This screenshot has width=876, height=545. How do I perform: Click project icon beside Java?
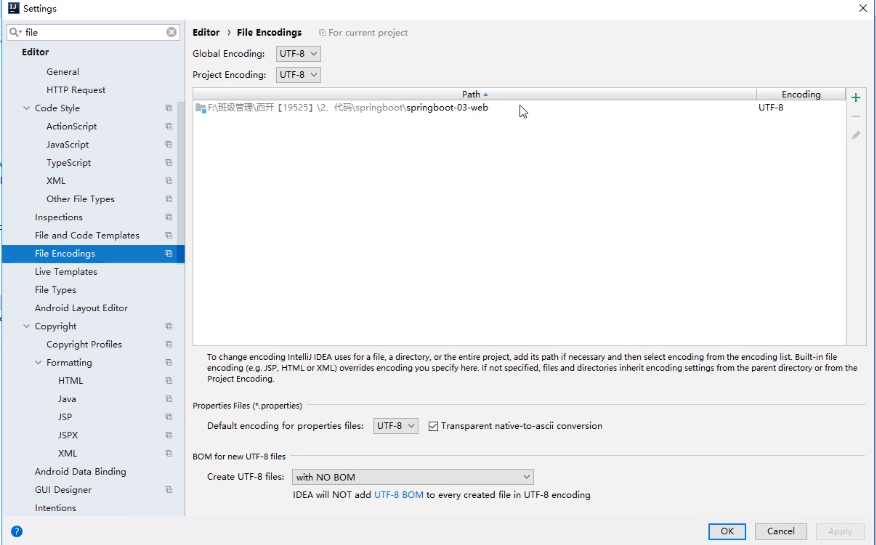169,399
